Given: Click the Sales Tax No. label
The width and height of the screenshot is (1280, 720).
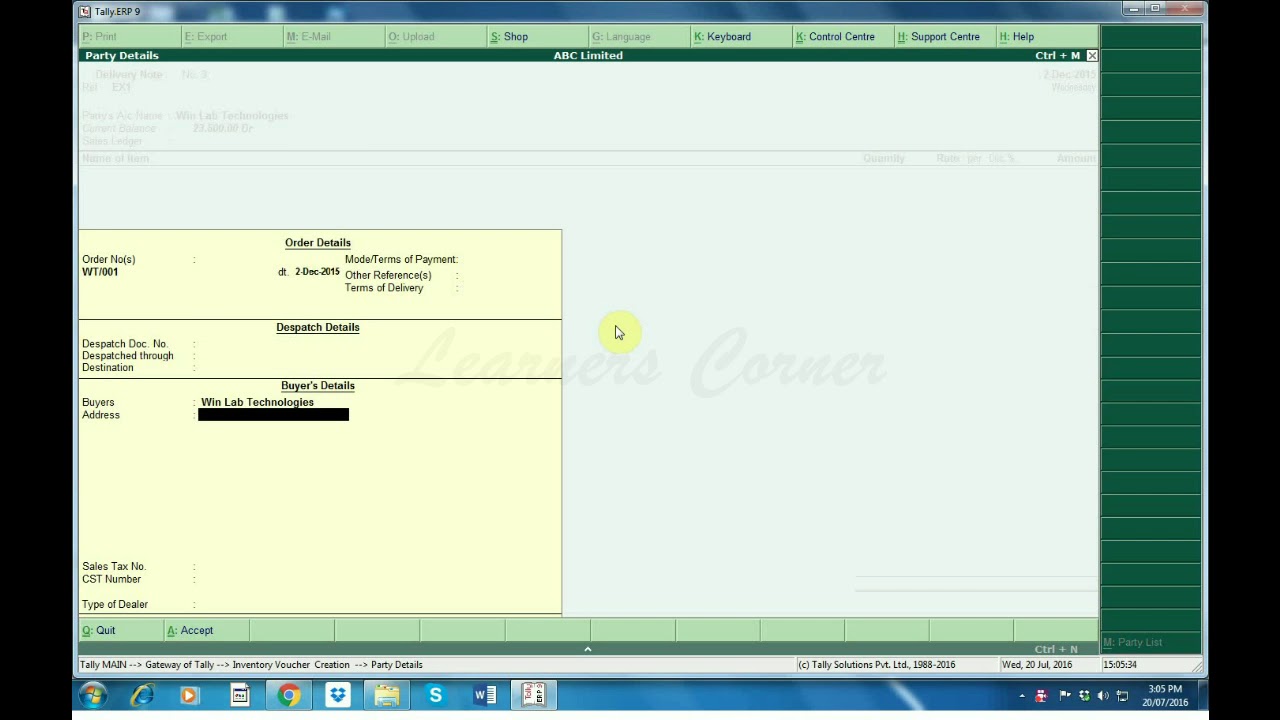Looking at the screenshot, I should [114, 567].
